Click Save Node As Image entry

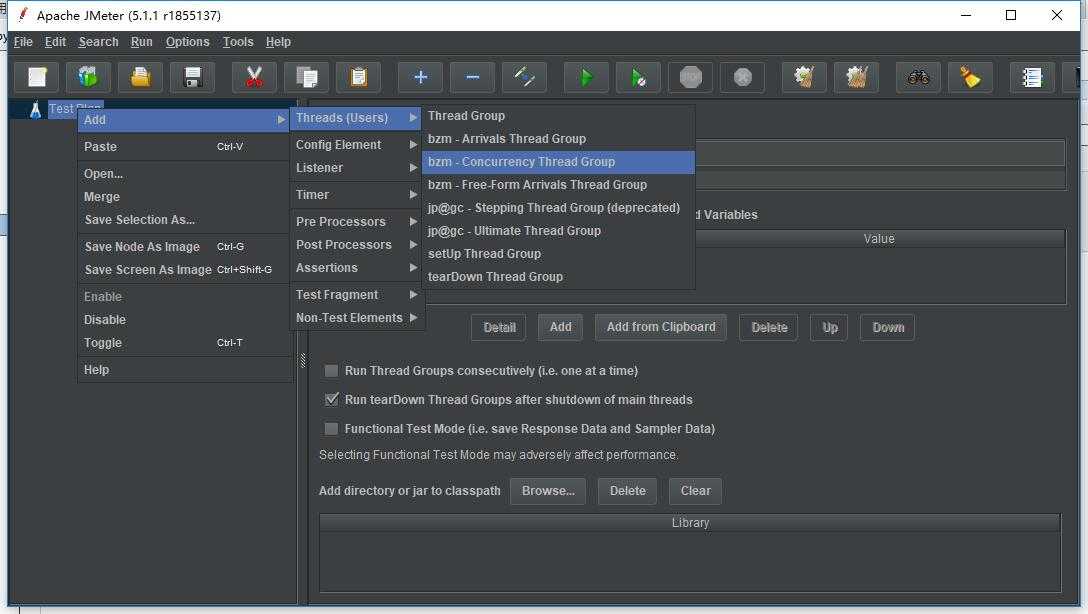184,246
